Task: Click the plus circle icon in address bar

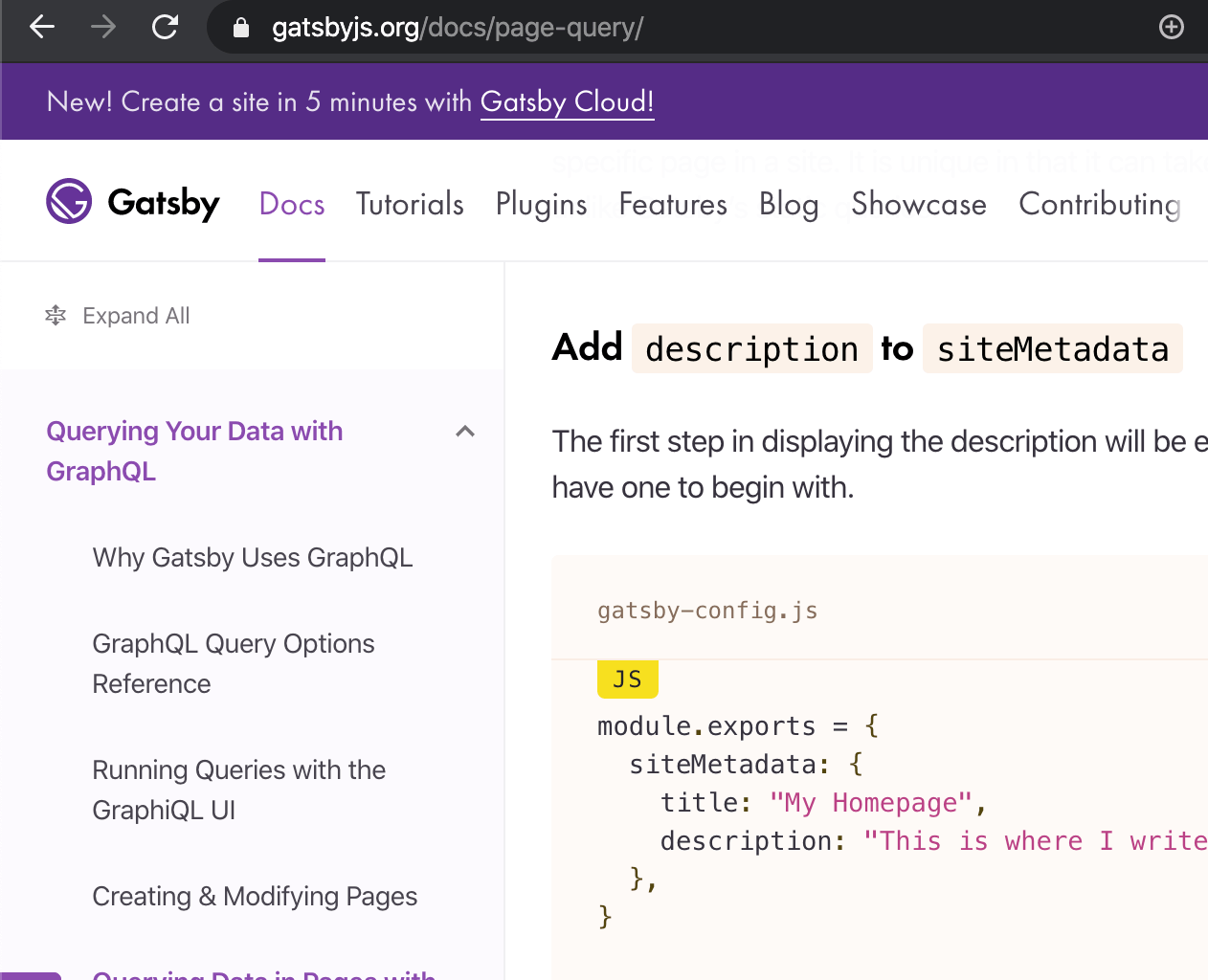Action: tap(1172, 27)
